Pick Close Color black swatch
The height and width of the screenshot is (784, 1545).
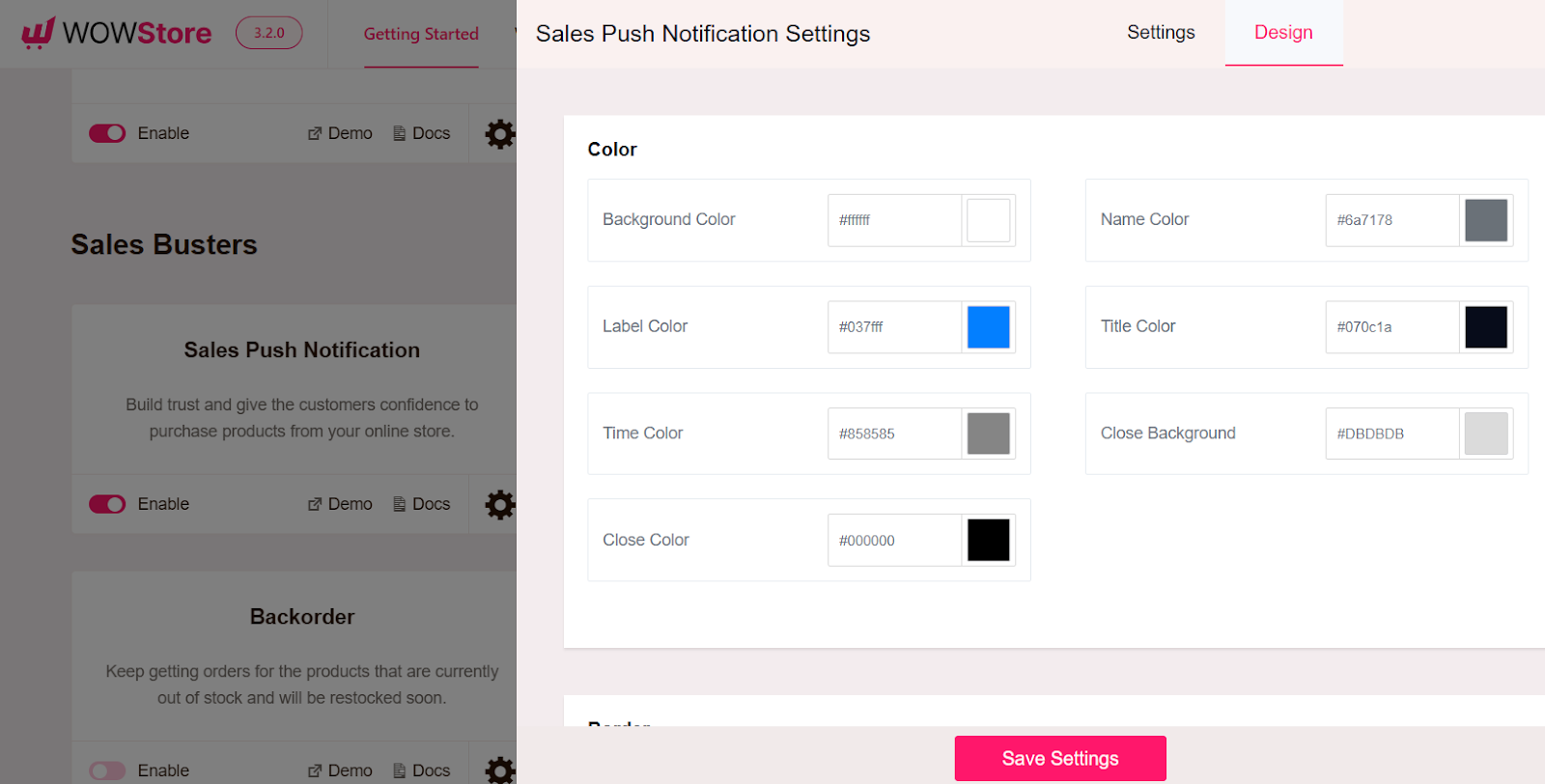(988, 540)
